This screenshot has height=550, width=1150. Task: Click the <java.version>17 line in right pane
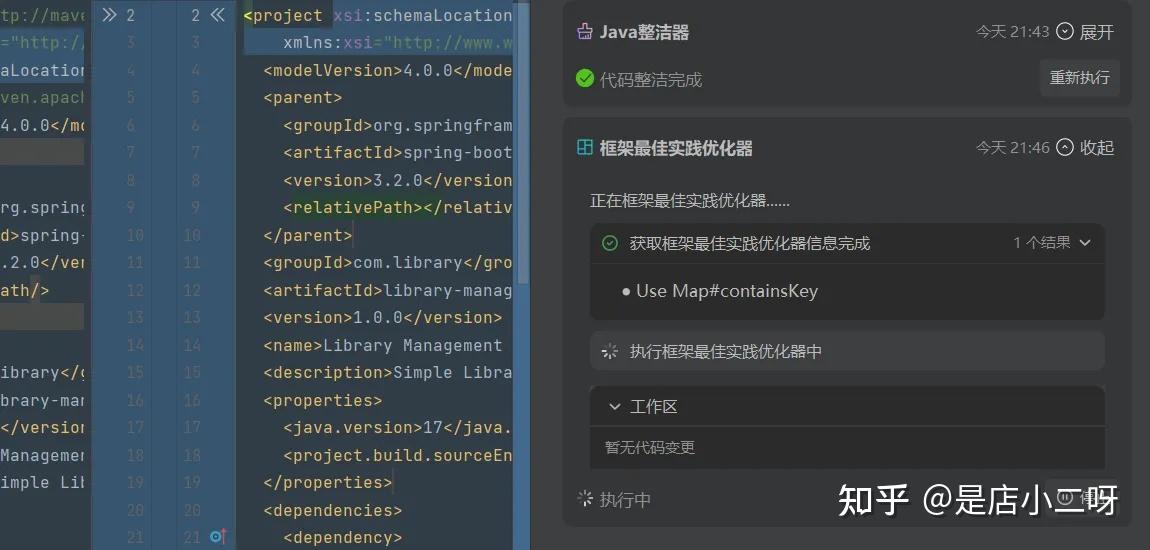[398, 428]
